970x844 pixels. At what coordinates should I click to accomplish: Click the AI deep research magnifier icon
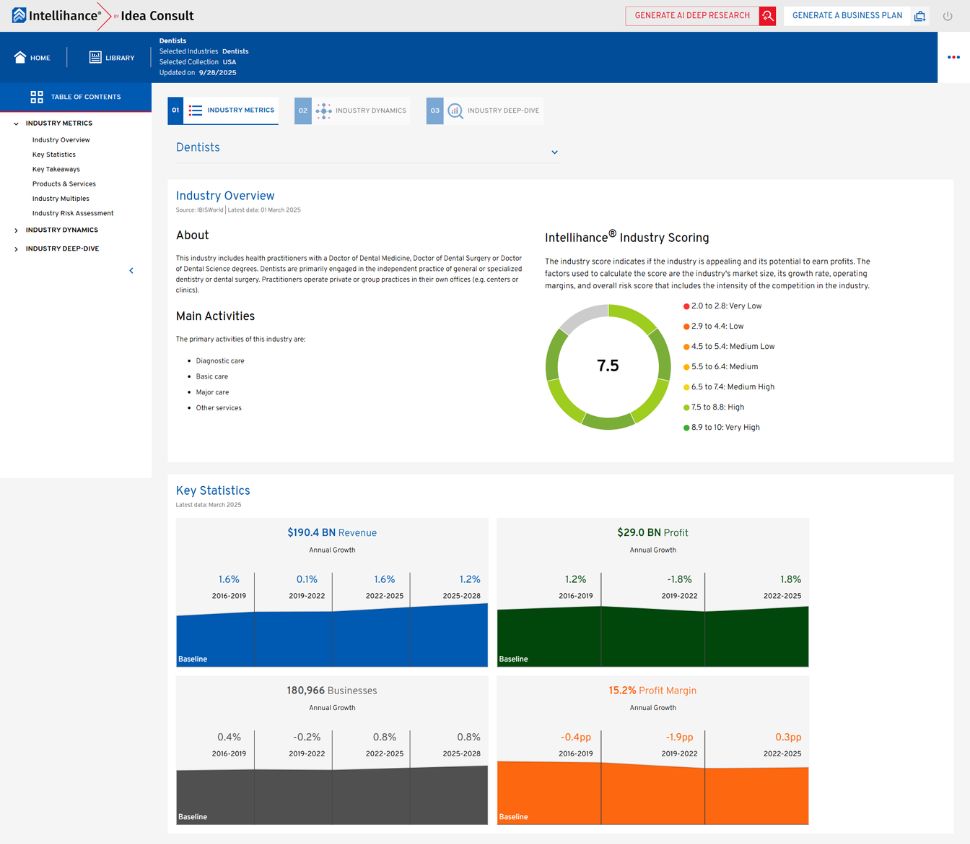pyautogui.click(x=767, y=16)
